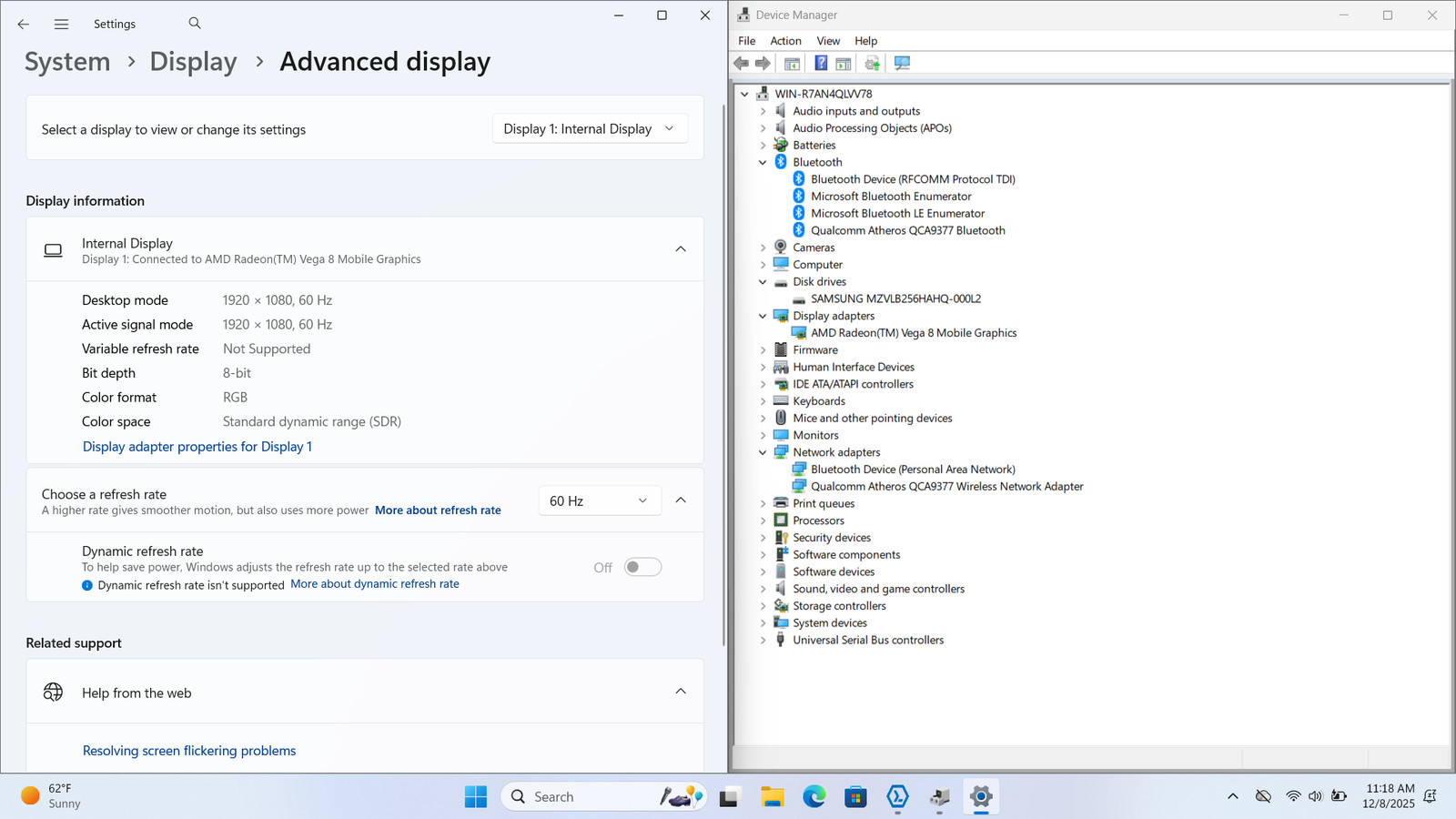Open the Action menu in Device Manager
1456x819 pixels.
pyautogui.click(x=785, y=41)
